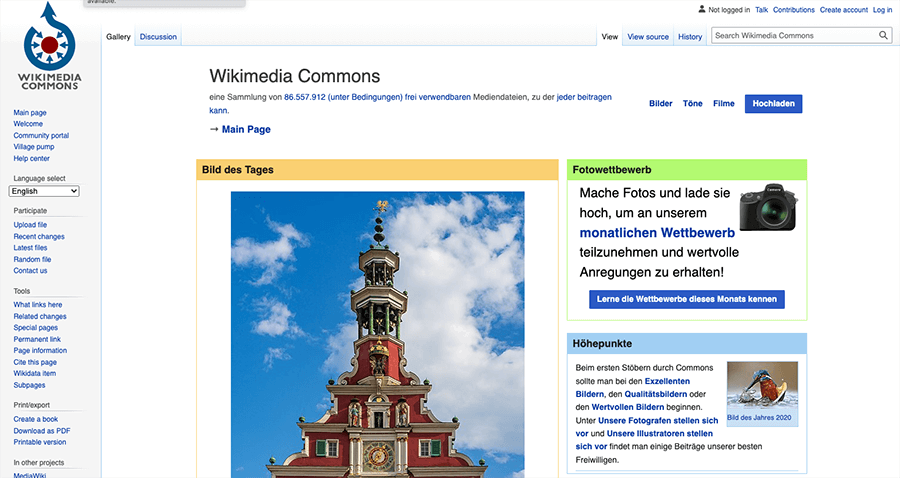Screen dimensions: 900x478
Task: Click the Bild des Jahres 2020 caption
Action: point(759,418)
